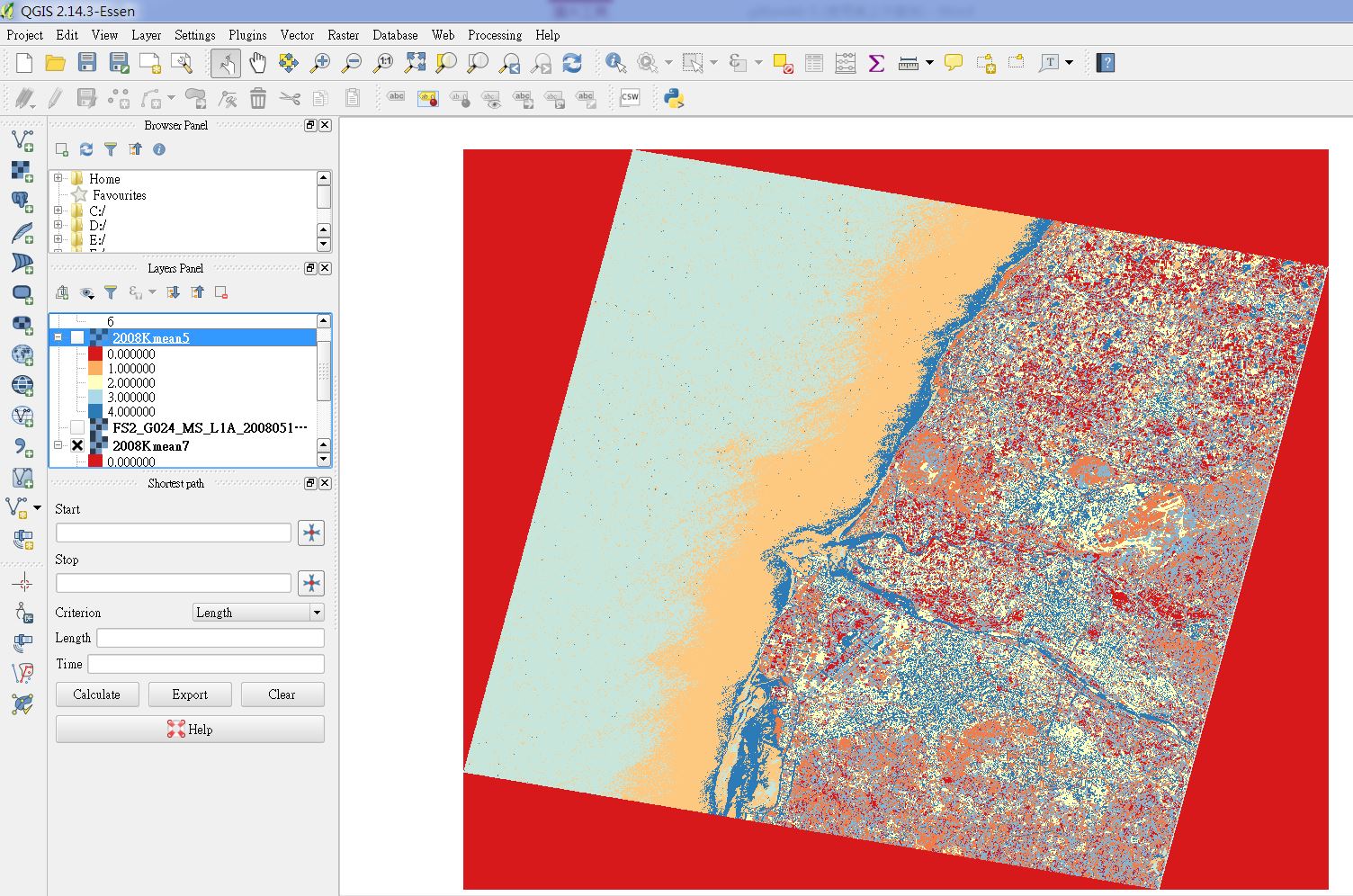Open the CSW metadata search plugin

(630, 98)
